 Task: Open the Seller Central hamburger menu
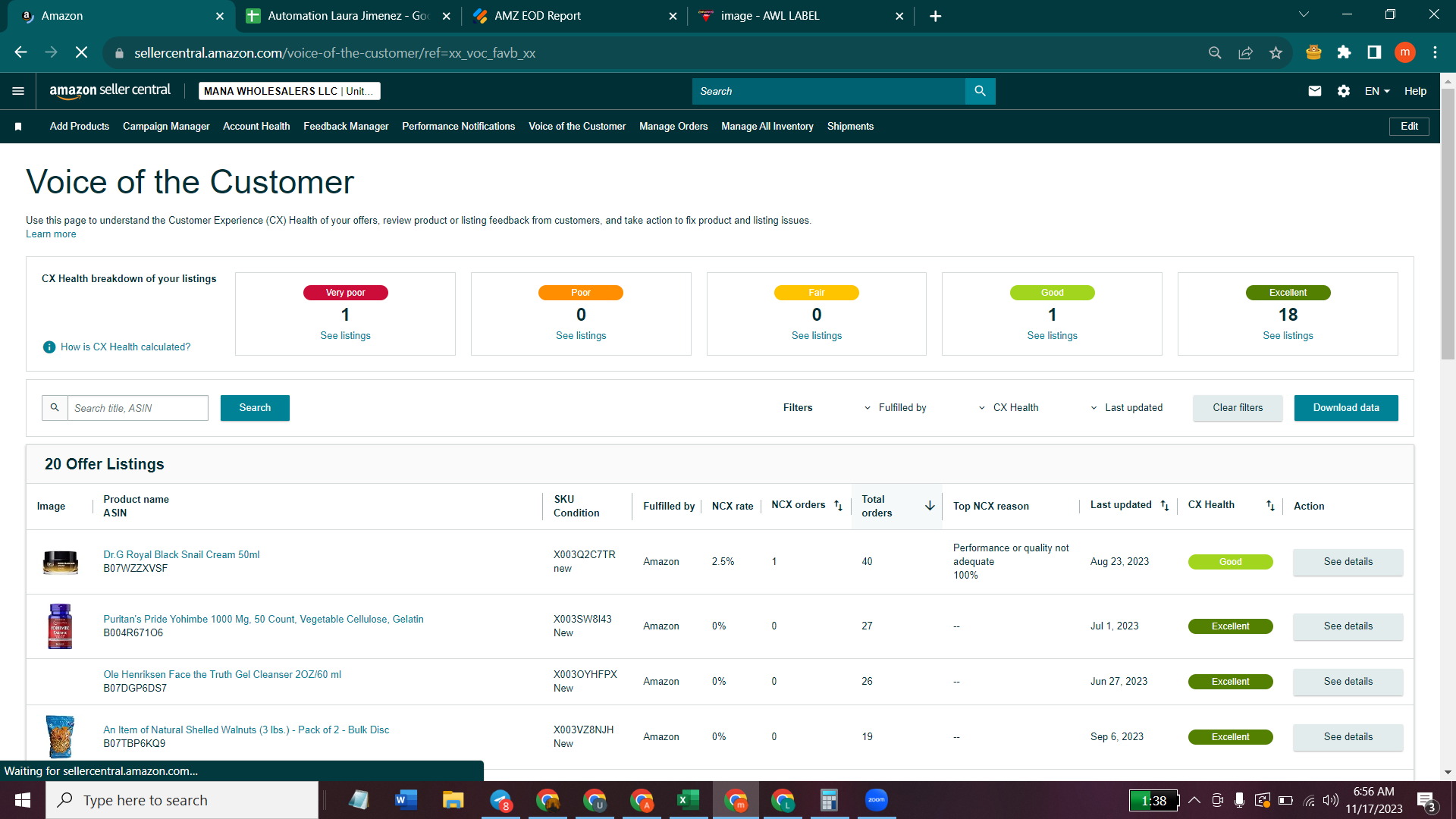18,91
